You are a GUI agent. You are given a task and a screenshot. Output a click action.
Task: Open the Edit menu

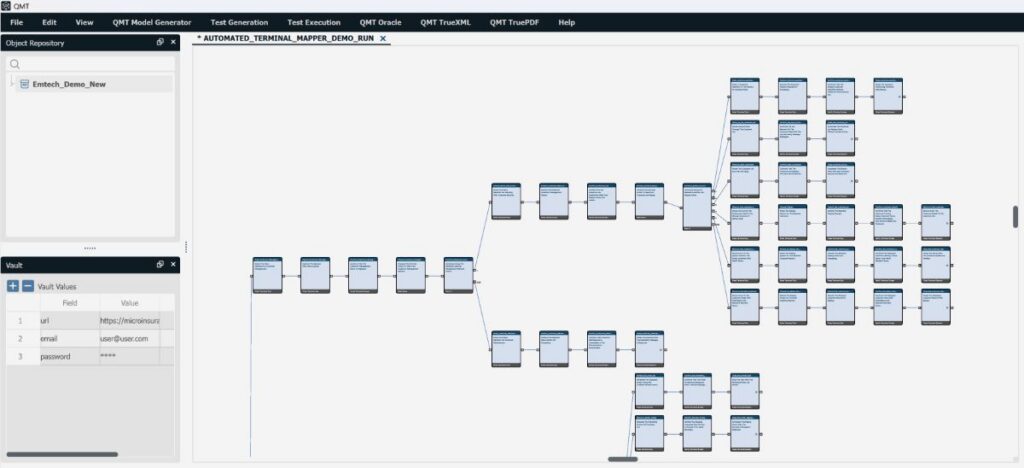[50, 22]
